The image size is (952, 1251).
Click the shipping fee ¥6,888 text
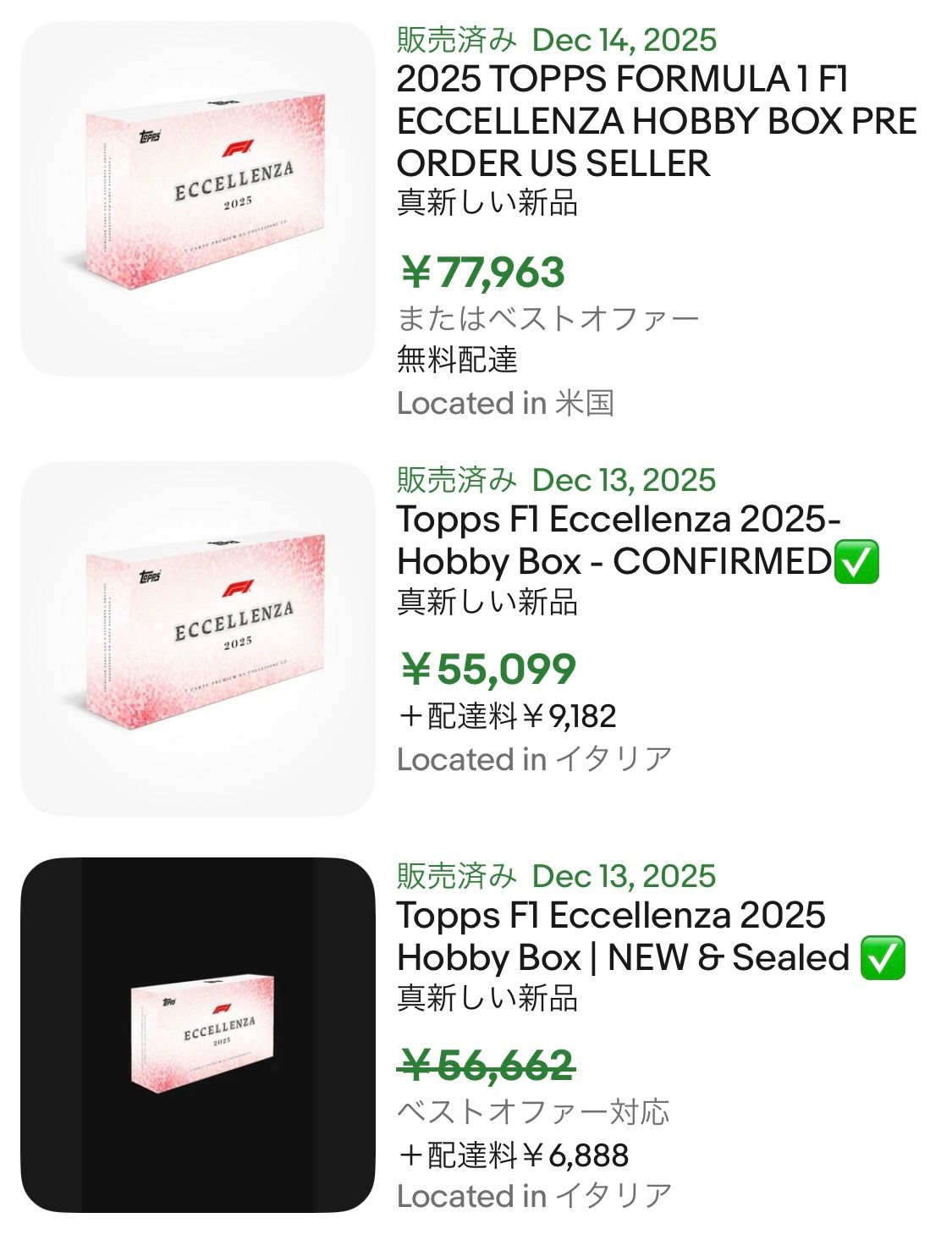[513, 1155]
